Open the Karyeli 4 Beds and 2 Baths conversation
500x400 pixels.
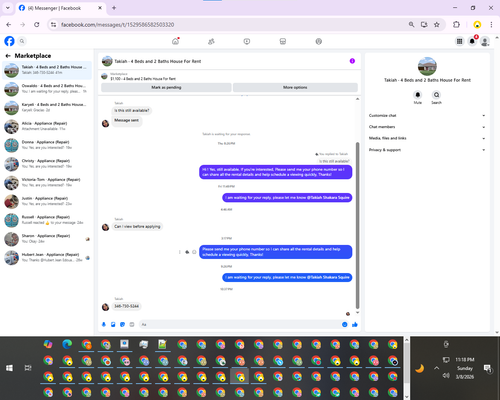(47, 107)
